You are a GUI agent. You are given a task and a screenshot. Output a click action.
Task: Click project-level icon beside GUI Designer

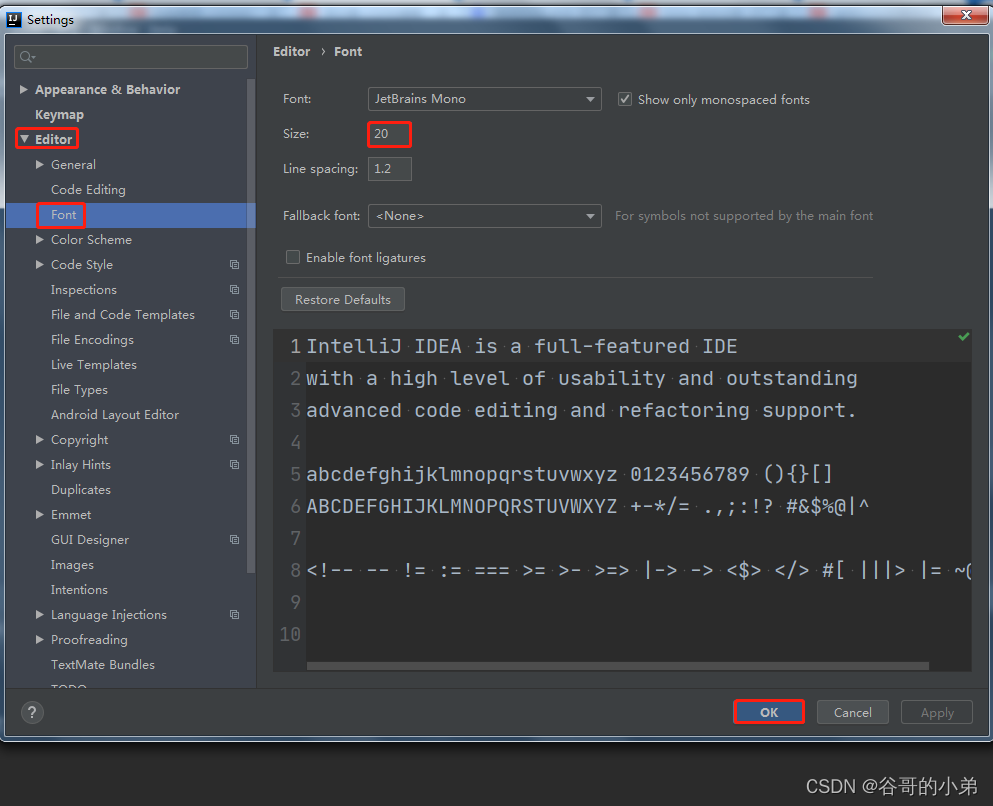pyautogui.click(x=234, y=539)
